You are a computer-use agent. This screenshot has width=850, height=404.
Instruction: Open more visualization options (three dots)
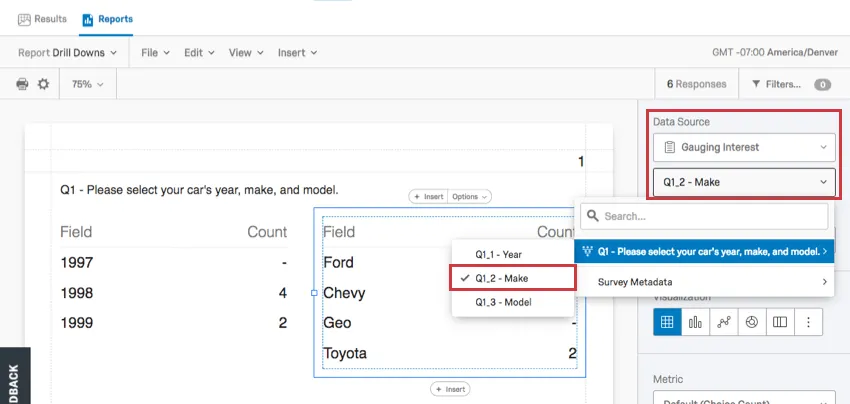coord(808,322)
